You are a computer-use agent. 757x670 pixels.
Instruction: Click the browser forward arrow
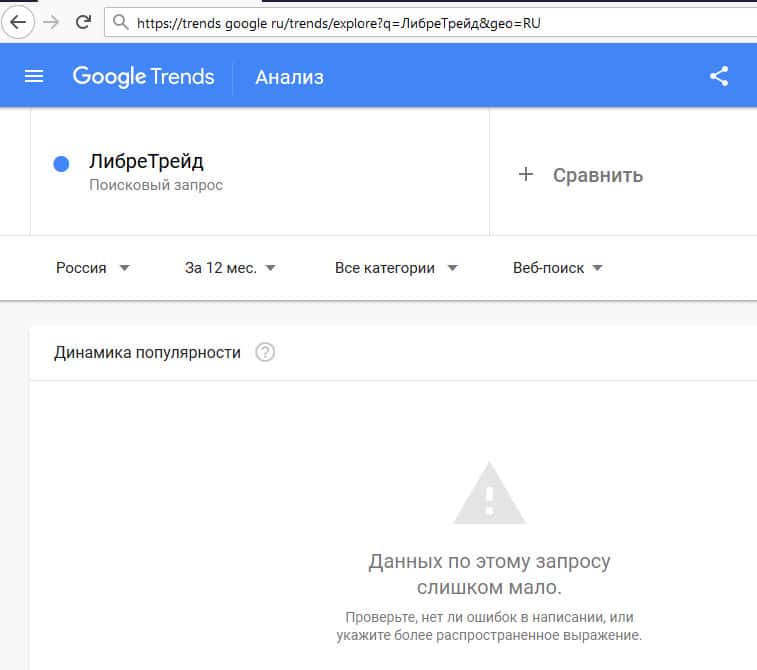[x=50, y=21]
